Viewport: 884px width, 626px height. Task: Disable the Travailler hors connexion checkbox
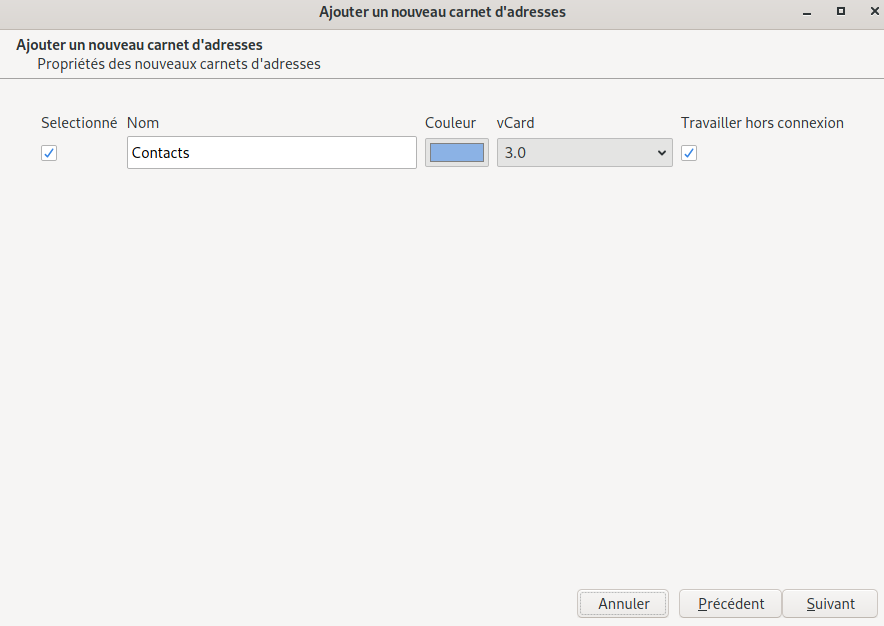pos(689,153)
